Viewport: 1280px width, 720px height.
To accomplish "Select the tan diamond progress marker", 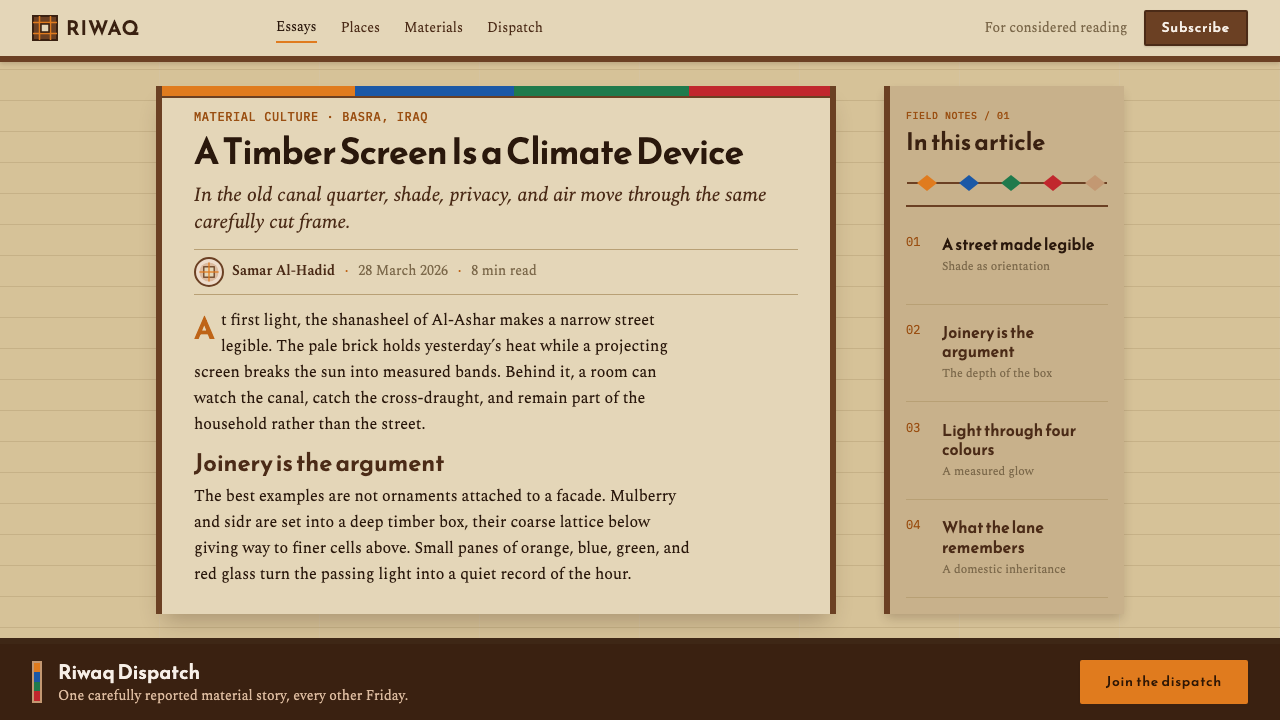I will point(1095,183).
